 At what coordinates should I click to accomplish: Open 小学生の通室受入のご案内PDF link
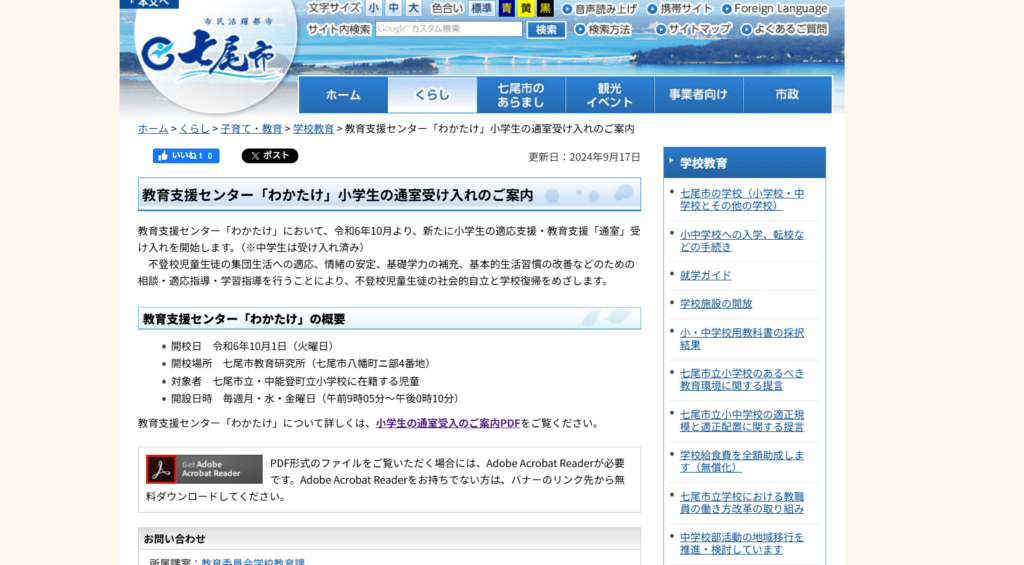click(x=447, y=423)
